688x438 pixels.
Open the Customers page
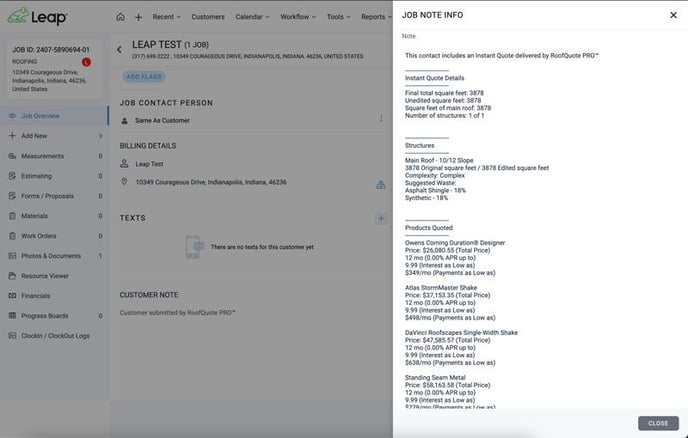pyautogui.click(x=208, y=17)
